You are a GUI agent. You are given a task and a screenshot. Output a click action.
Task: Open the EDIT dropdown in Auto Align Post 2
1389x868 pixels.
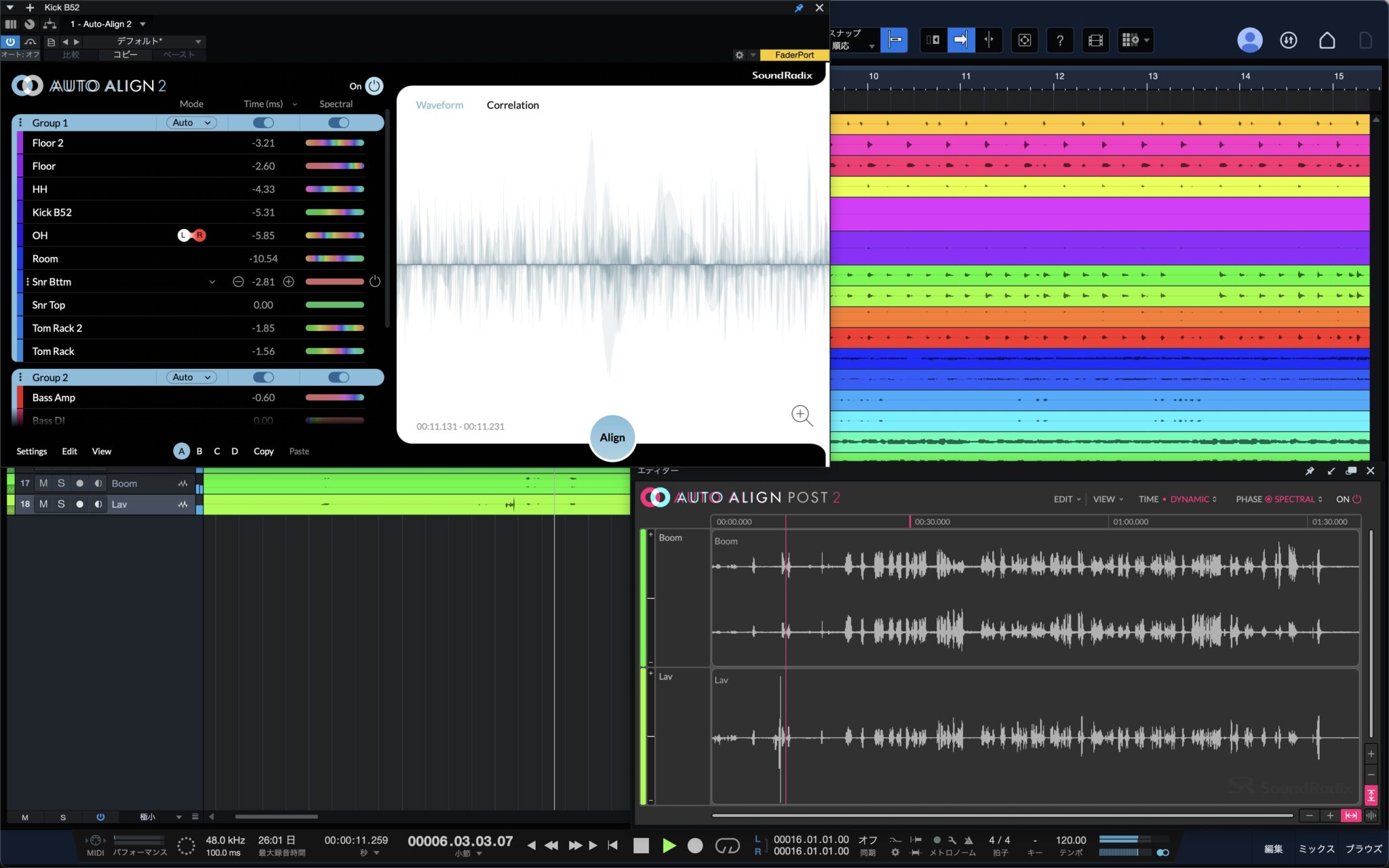(1066, 499)
